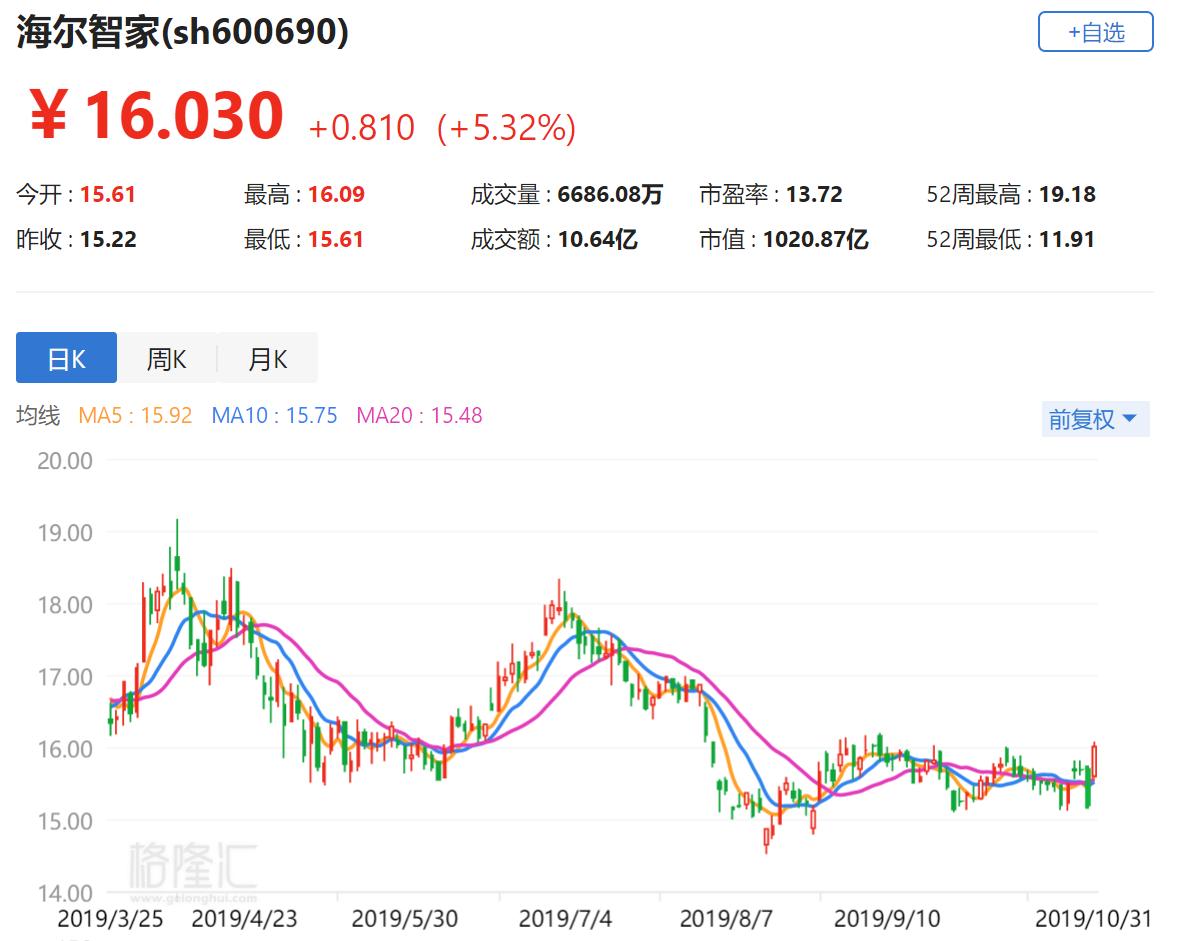Click the stock title 海尔智家(sh600690)

[x=182, y=32]
